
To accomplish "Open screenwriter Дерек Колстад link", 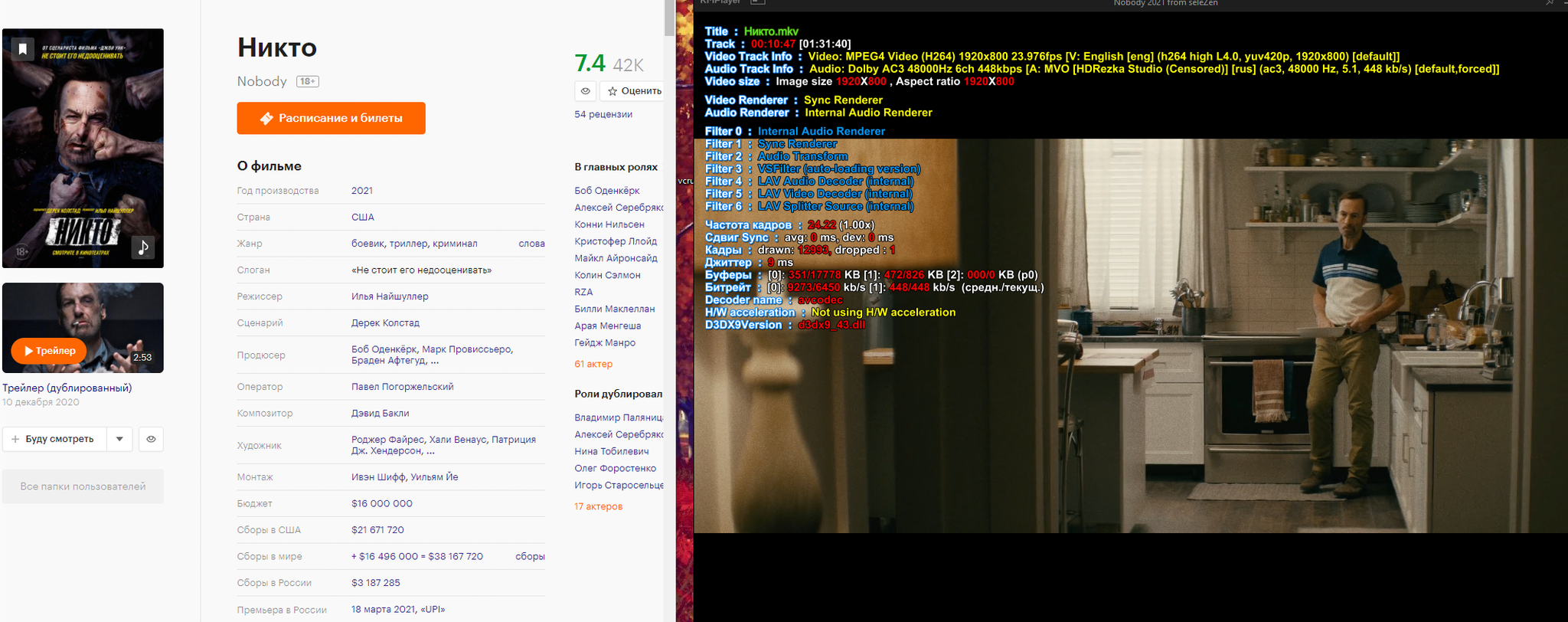I will point(385,322).
